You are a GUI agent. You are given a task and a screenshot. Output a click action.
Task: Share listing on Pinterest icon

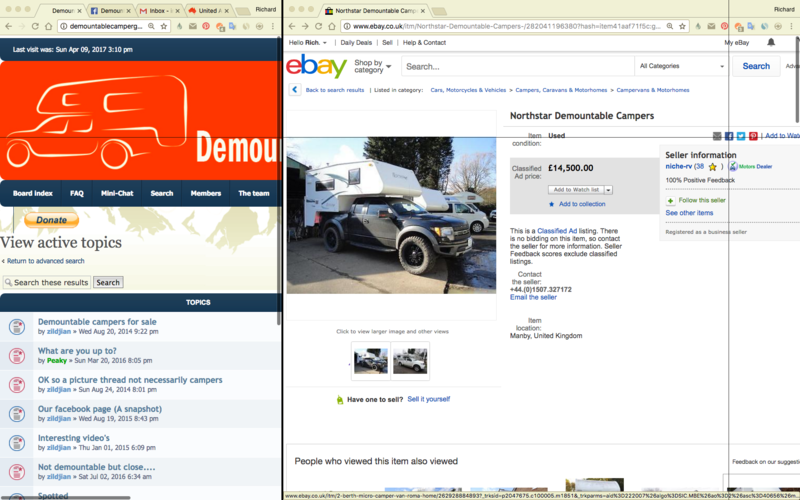coord(753,136)
